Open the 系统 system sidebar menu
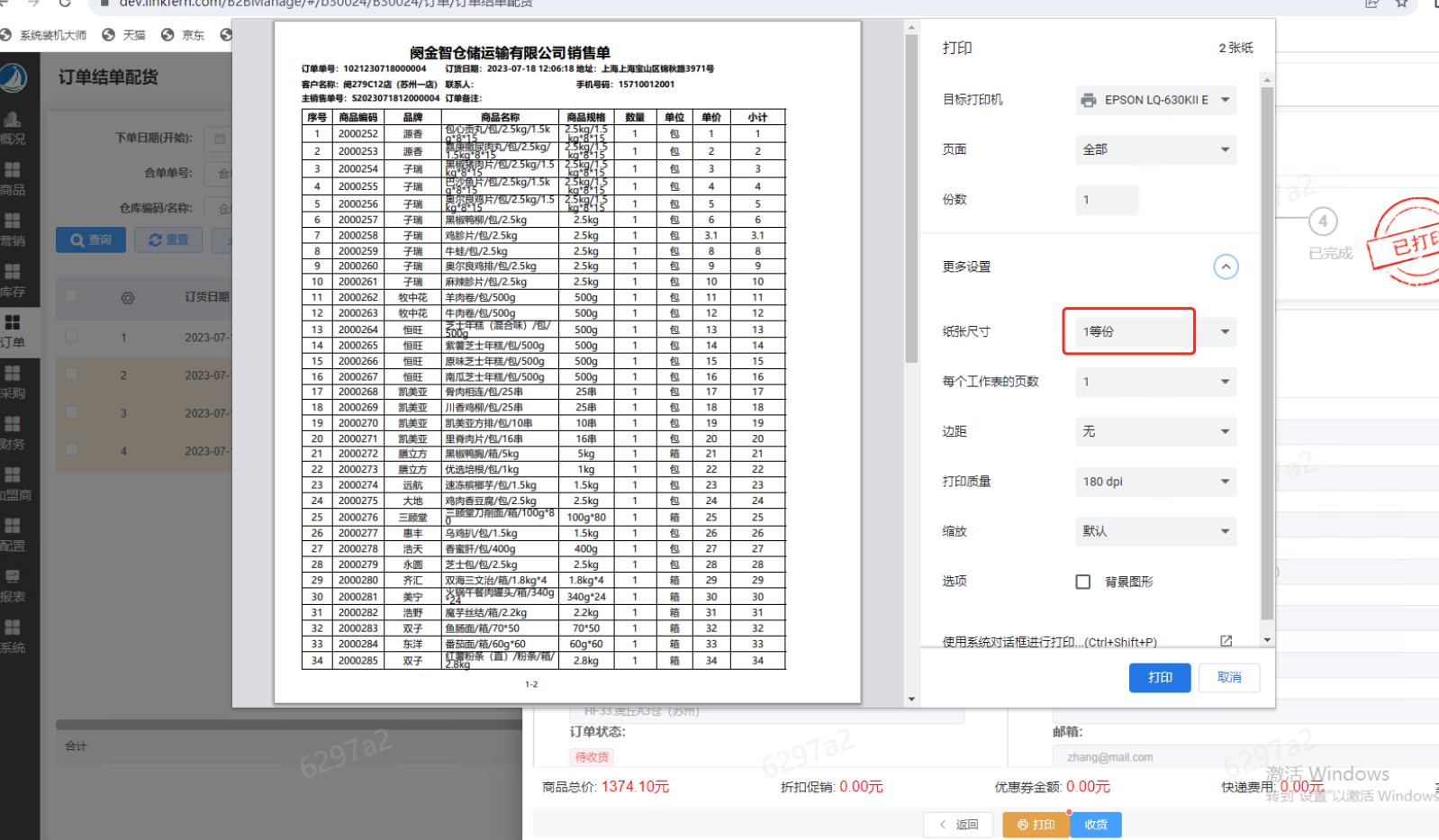Viewport: 1439px width, 840px height. pyautogui.click(x=13, y=636)
